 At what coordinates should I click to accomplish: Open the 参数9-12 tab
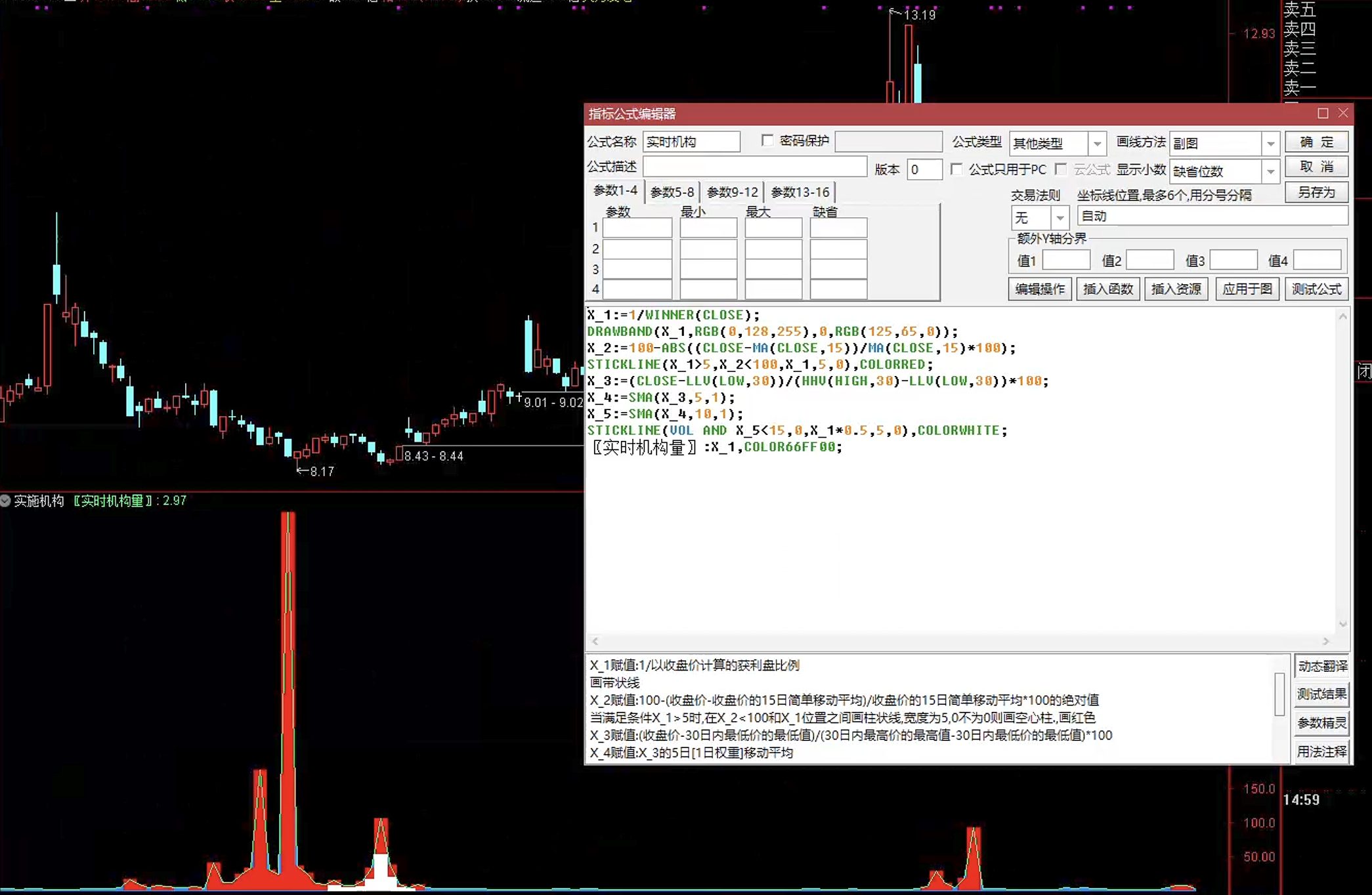(x=733, y=192)
